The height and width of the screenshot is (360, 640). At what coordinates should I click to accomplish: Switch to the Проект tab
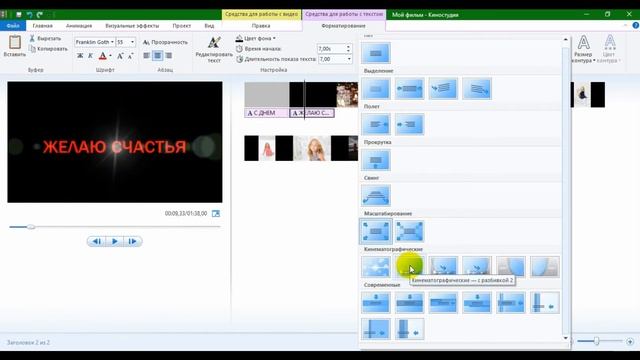[x=181, y=26]
